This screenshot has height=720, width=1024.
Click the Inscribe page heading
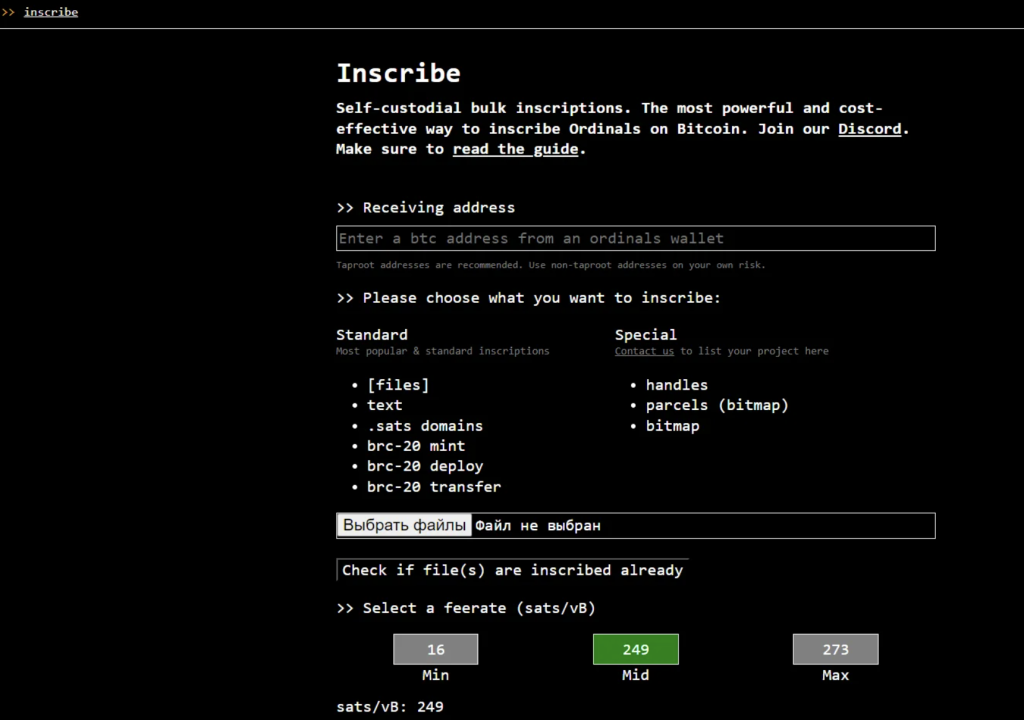(x=398, y=73)
